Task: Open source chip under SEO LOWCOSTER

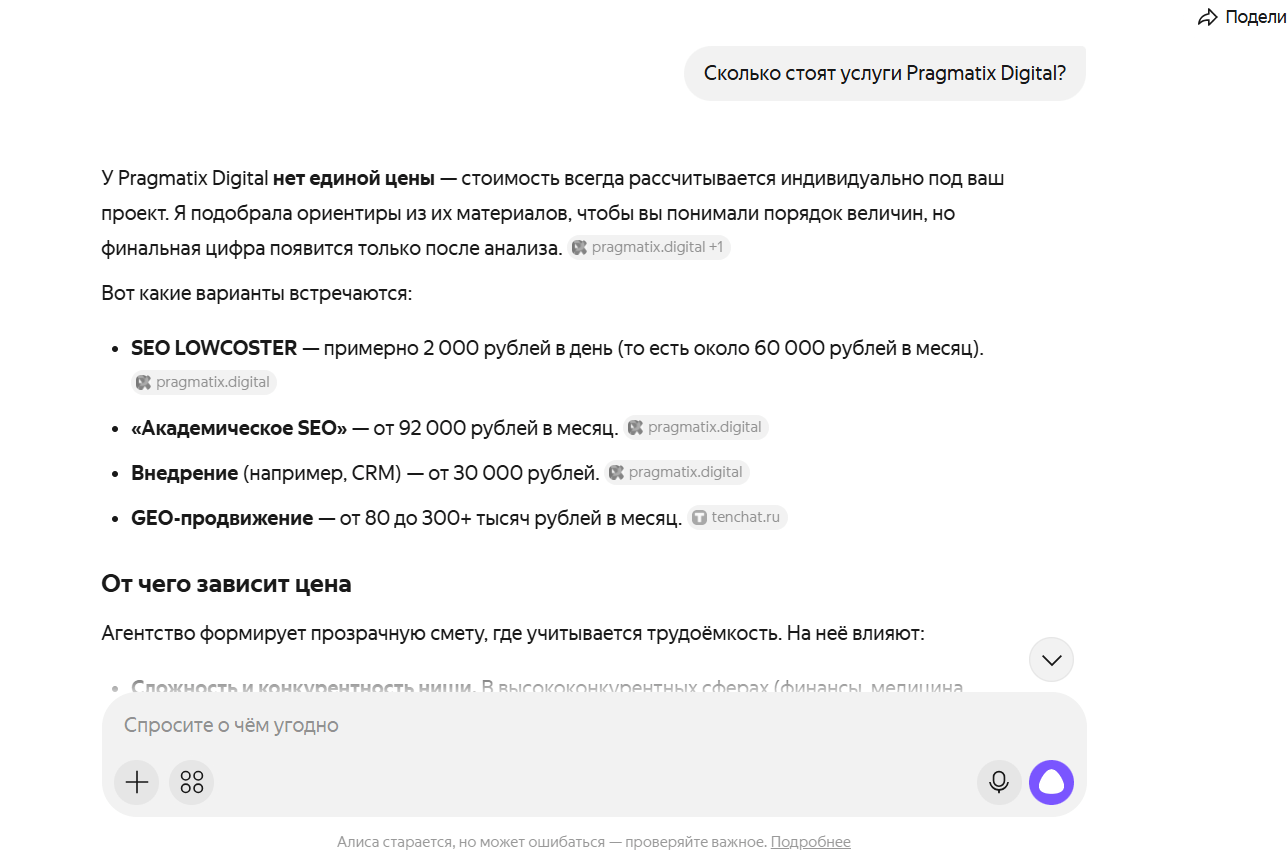Action: pos(204,382)
